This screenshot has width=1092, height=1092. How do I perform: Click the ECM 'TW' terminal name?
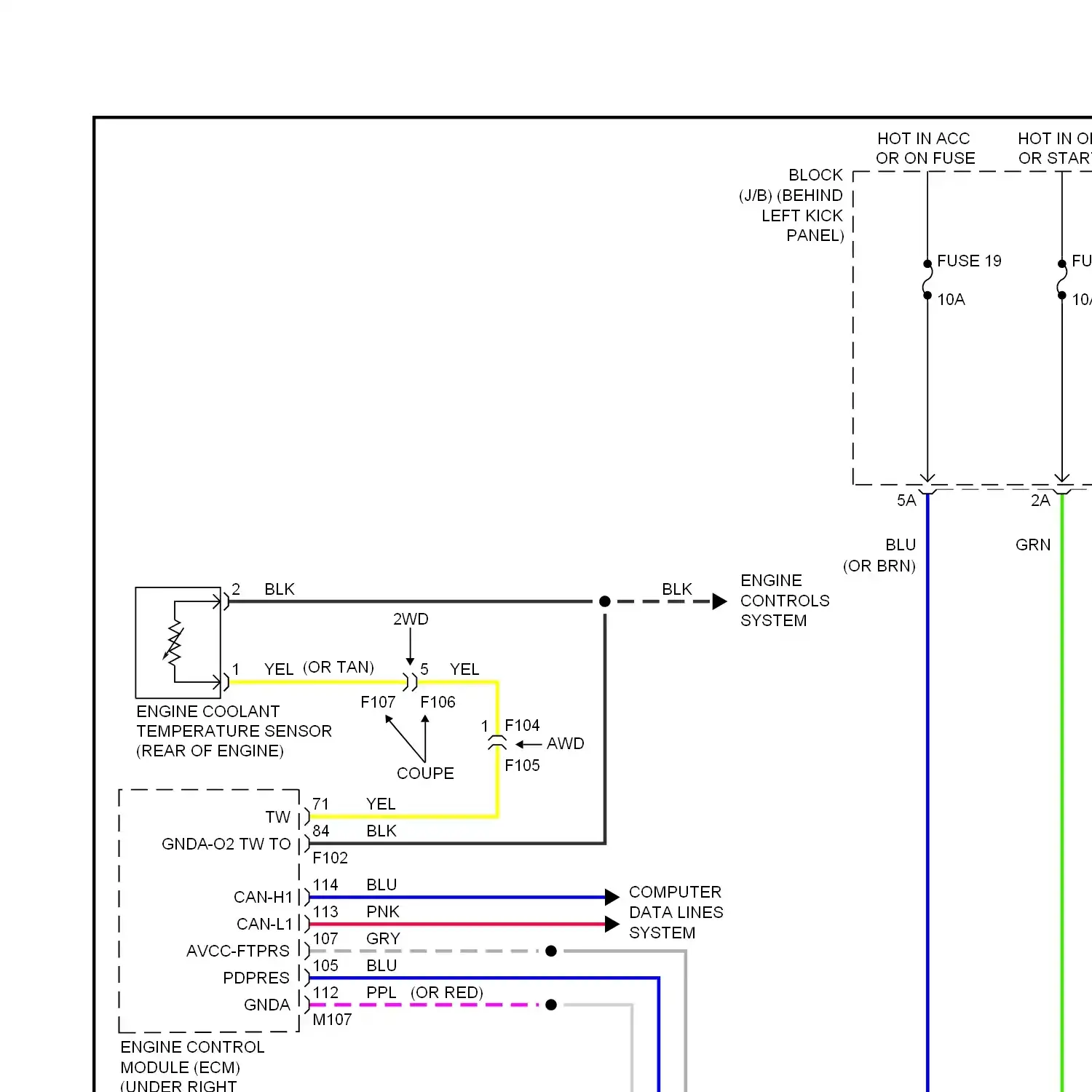[x=278, y=817]
